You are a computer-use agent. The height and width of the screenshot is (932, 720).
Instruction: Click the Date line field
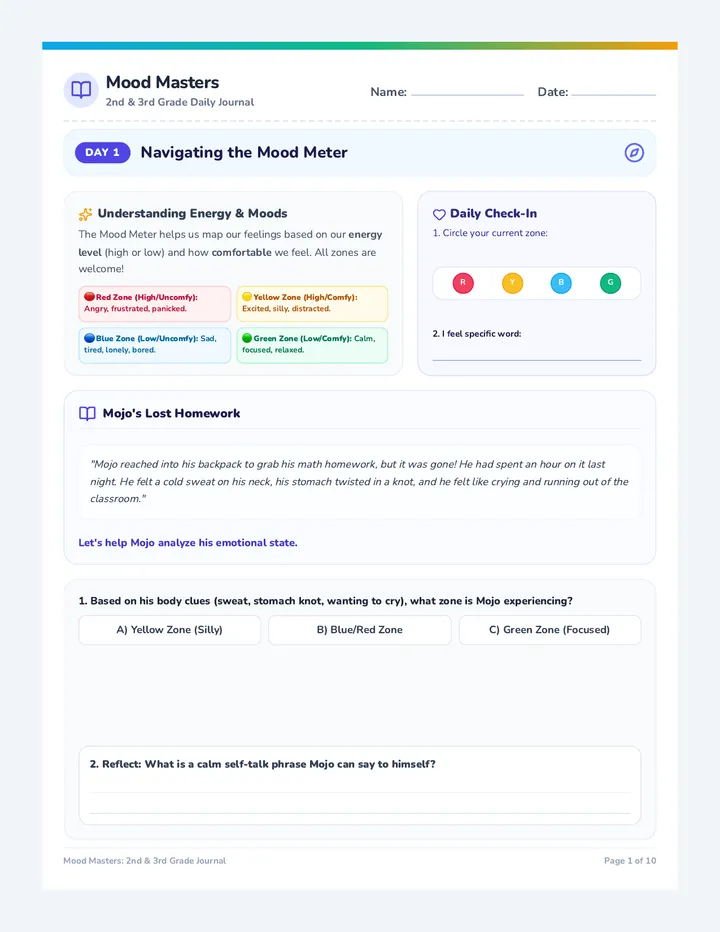click(614, 92)
